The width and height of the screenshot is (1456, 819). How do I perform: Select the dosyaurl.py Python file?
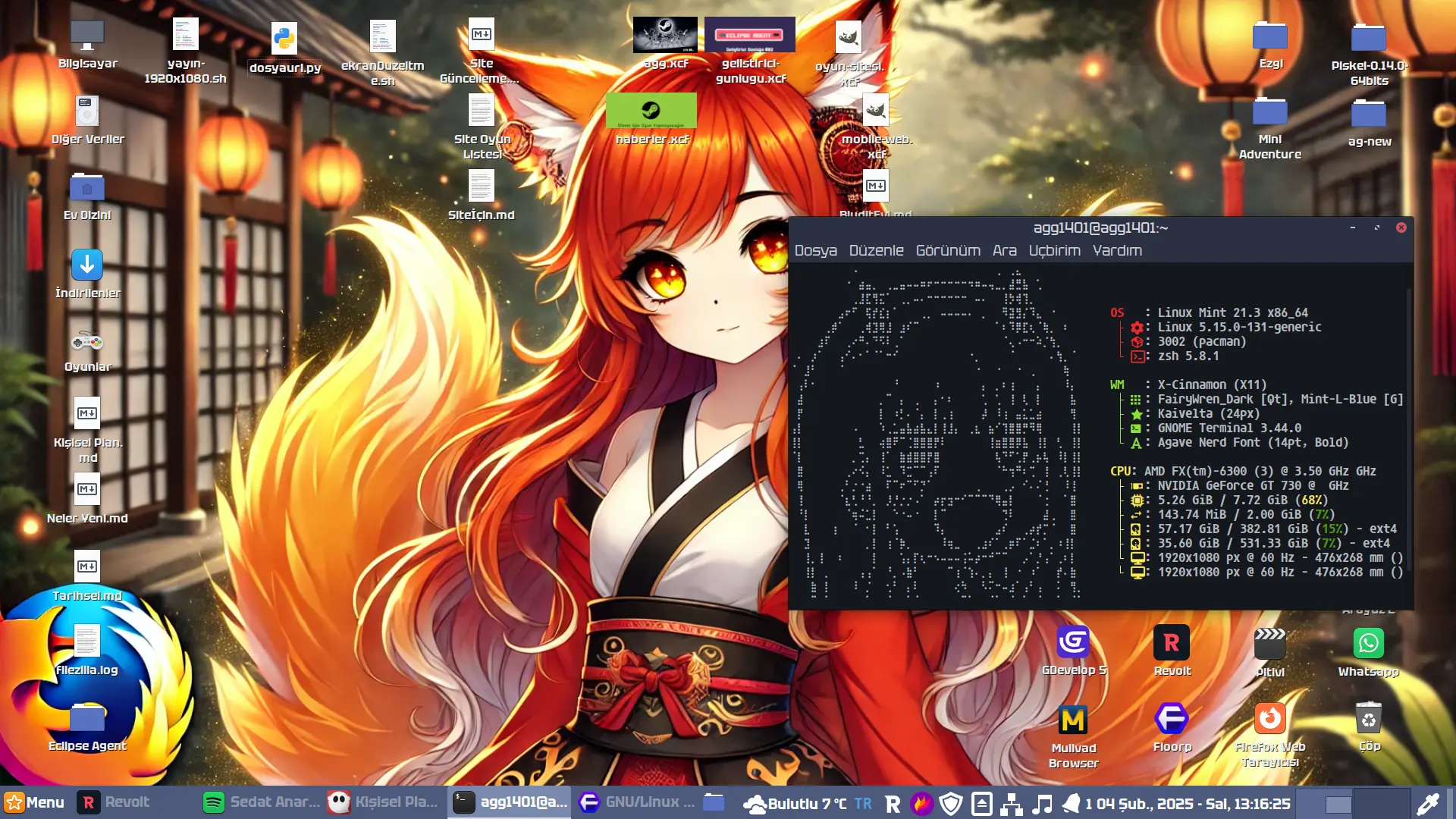tap(284, 48)
